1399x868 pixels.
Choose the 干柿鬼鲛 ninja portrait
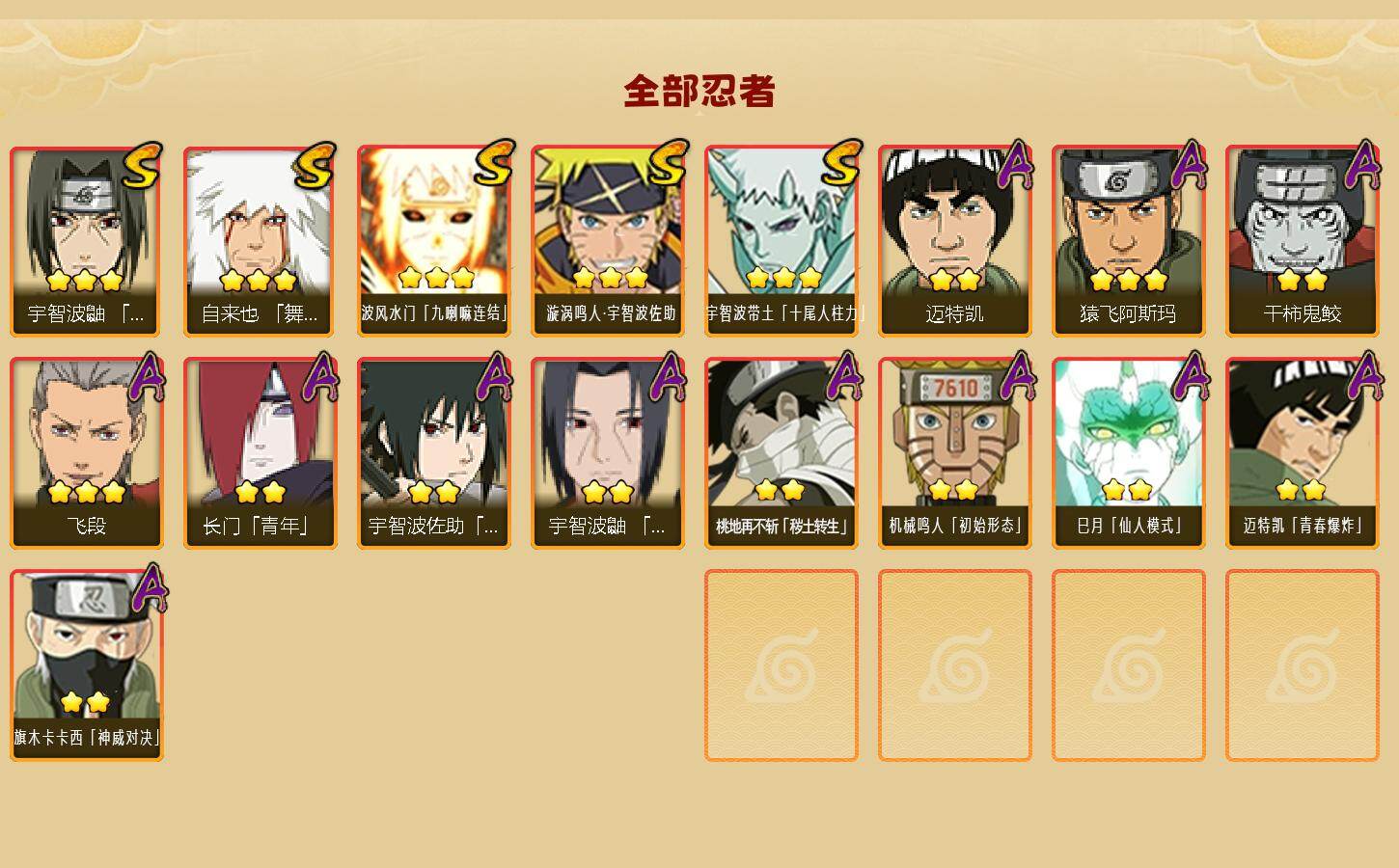click(1302, 241)
